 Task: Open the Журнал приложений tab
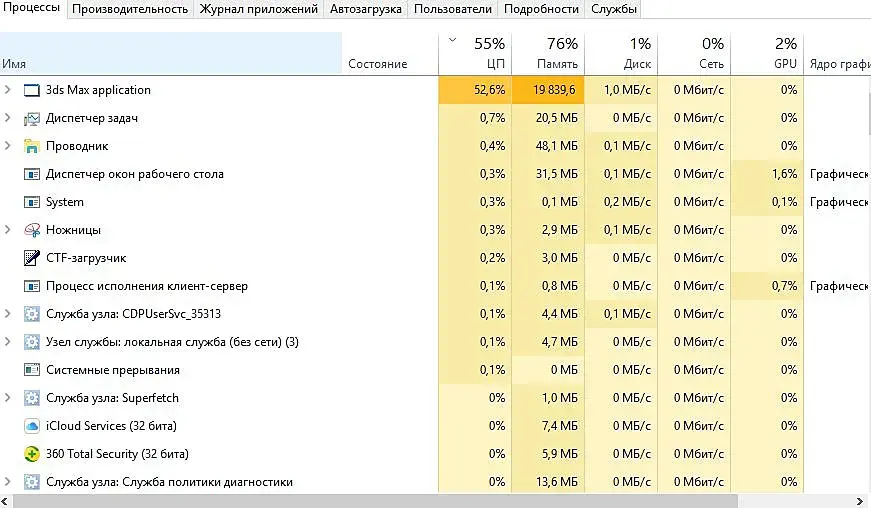(259, 9)
